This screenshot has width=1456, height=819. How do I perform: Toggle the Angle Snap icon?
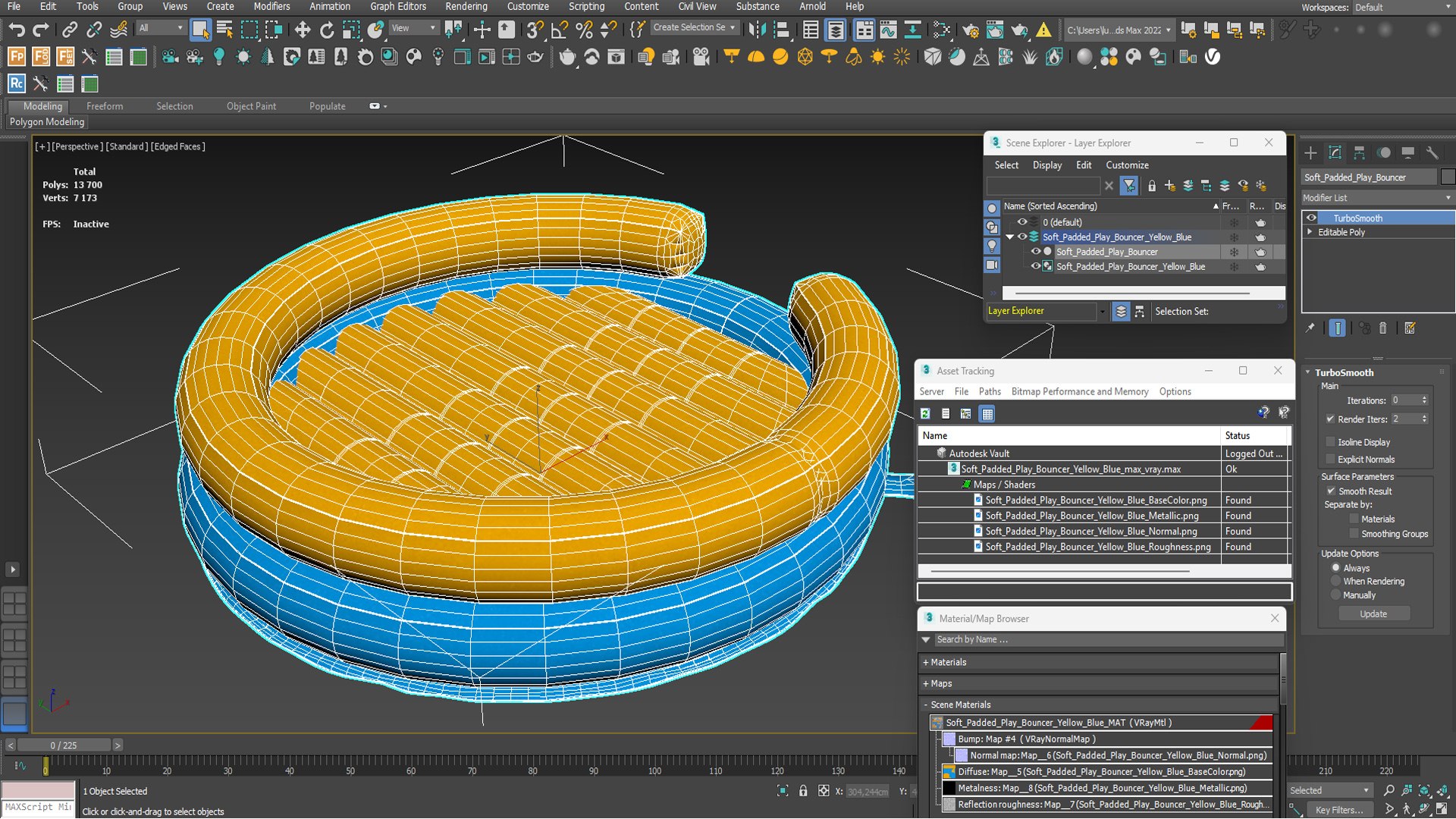[x=560, y=30]
